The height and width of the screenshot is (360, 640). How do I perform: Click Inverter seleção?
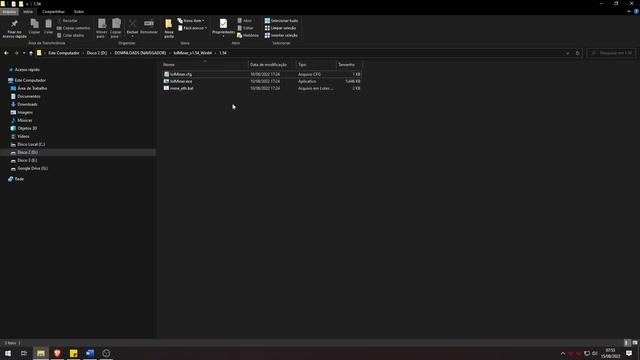(281, 36)
